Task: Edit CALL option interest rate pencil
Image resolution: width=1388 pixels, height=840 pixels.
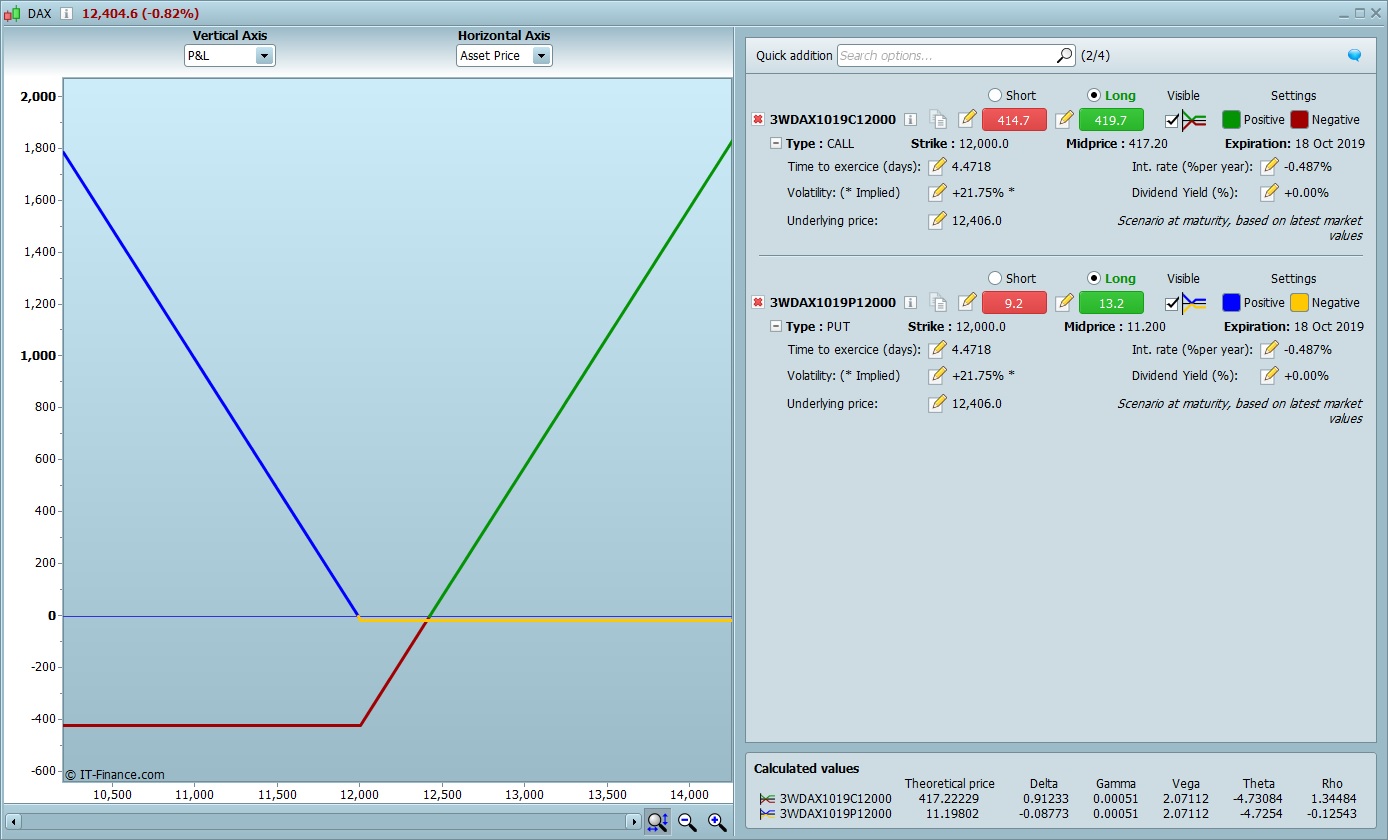Action: coord(1269,166)
